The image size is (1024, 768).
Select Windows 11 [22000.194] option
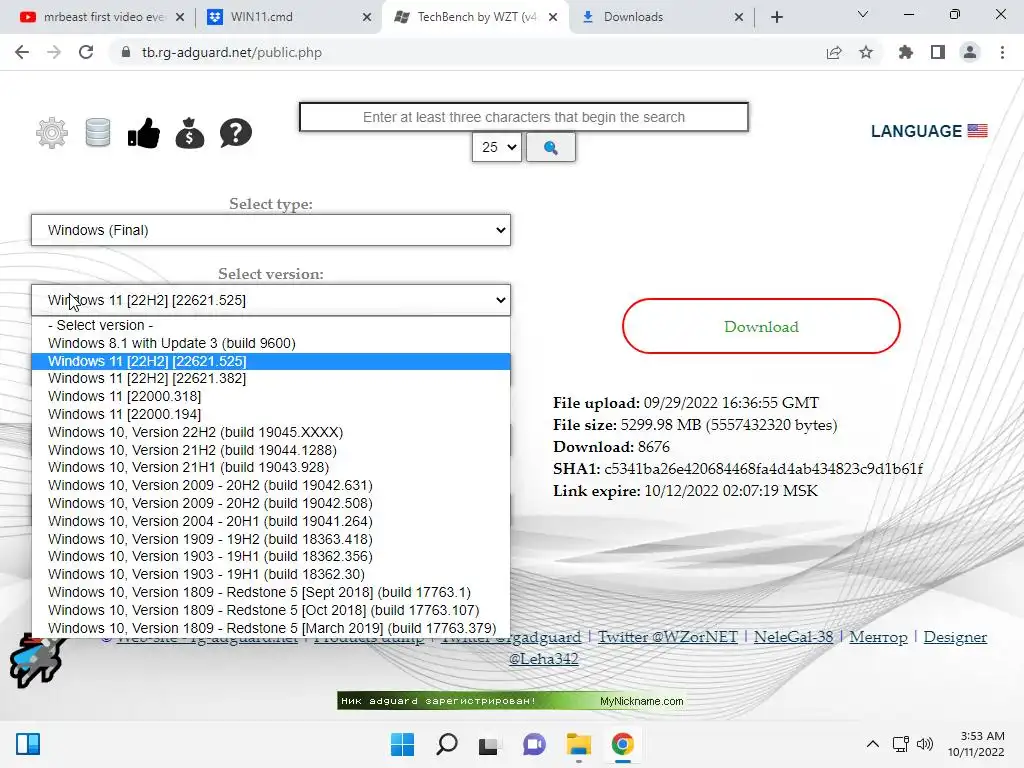pos(271,414)
